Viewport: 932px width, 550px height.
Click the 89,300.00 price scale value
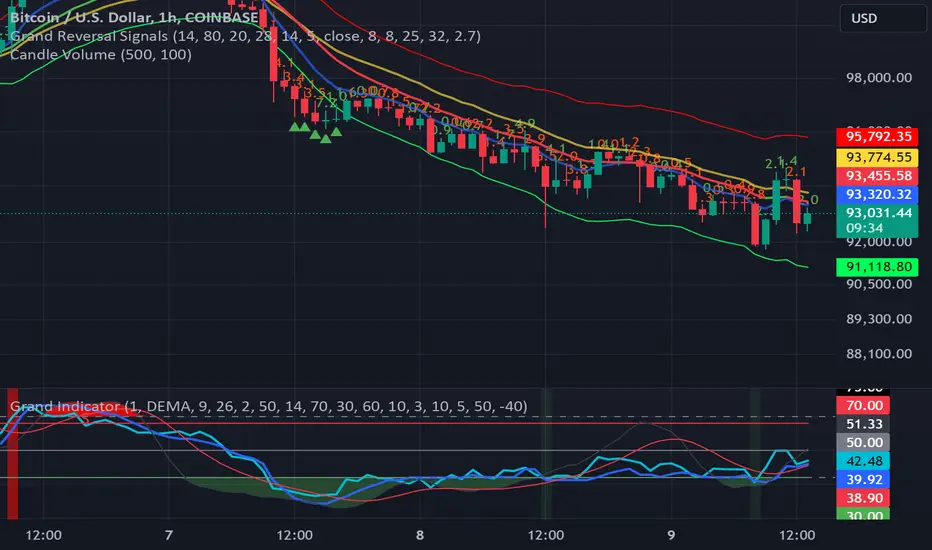click(879, 319)
